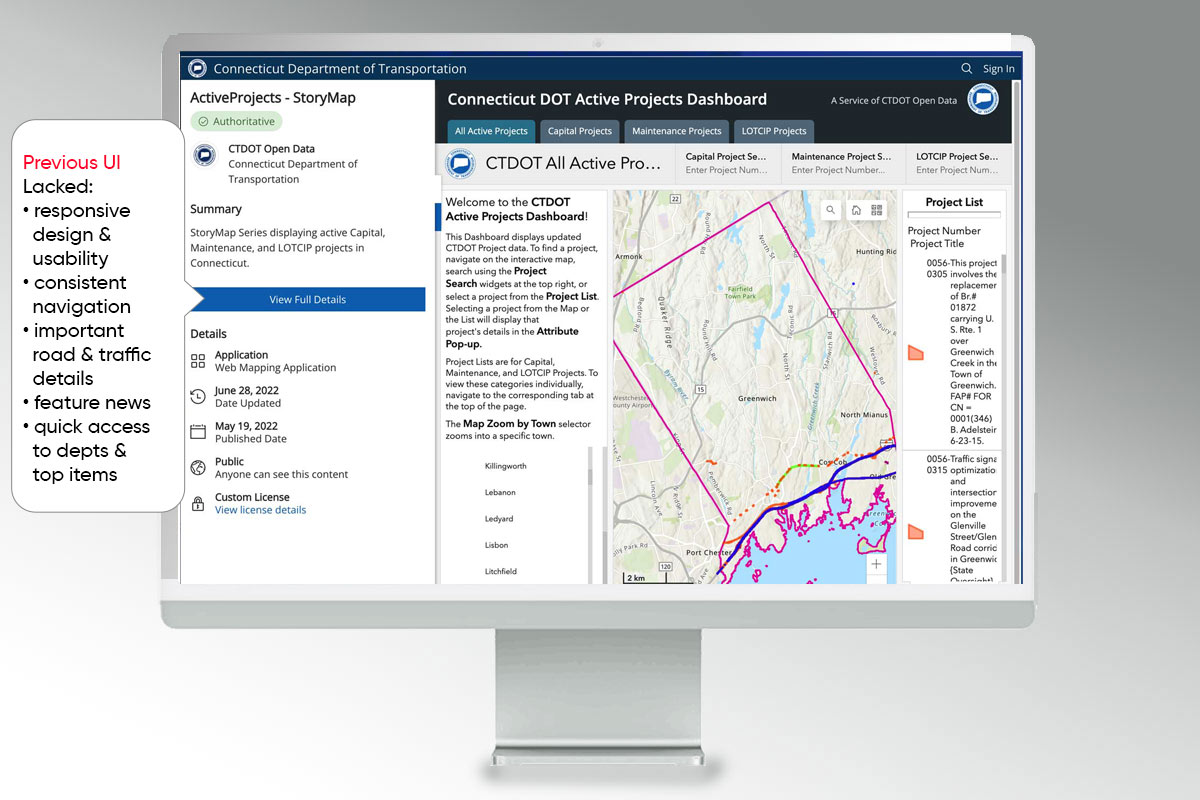Select the LOTCIP Projects tab
The height and width of the screenshot is (800, 1200).
click(774, 131)
